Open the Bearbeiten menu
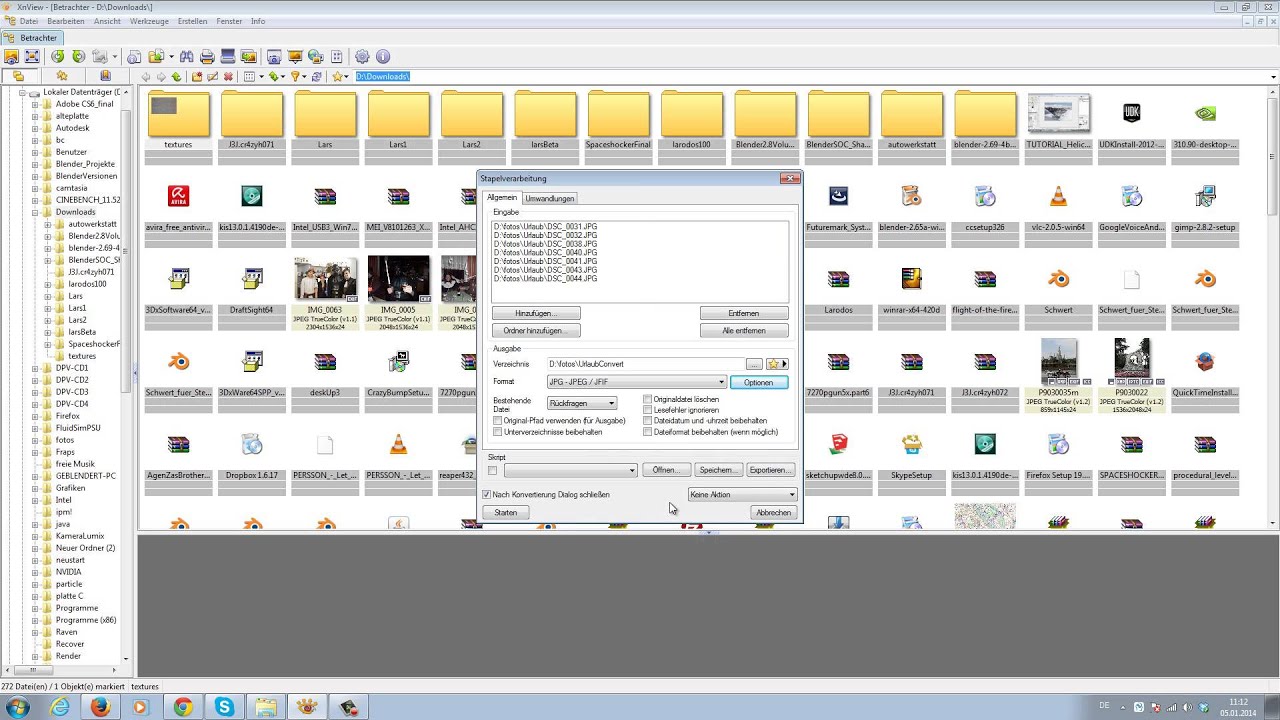 tap(66, 21)
